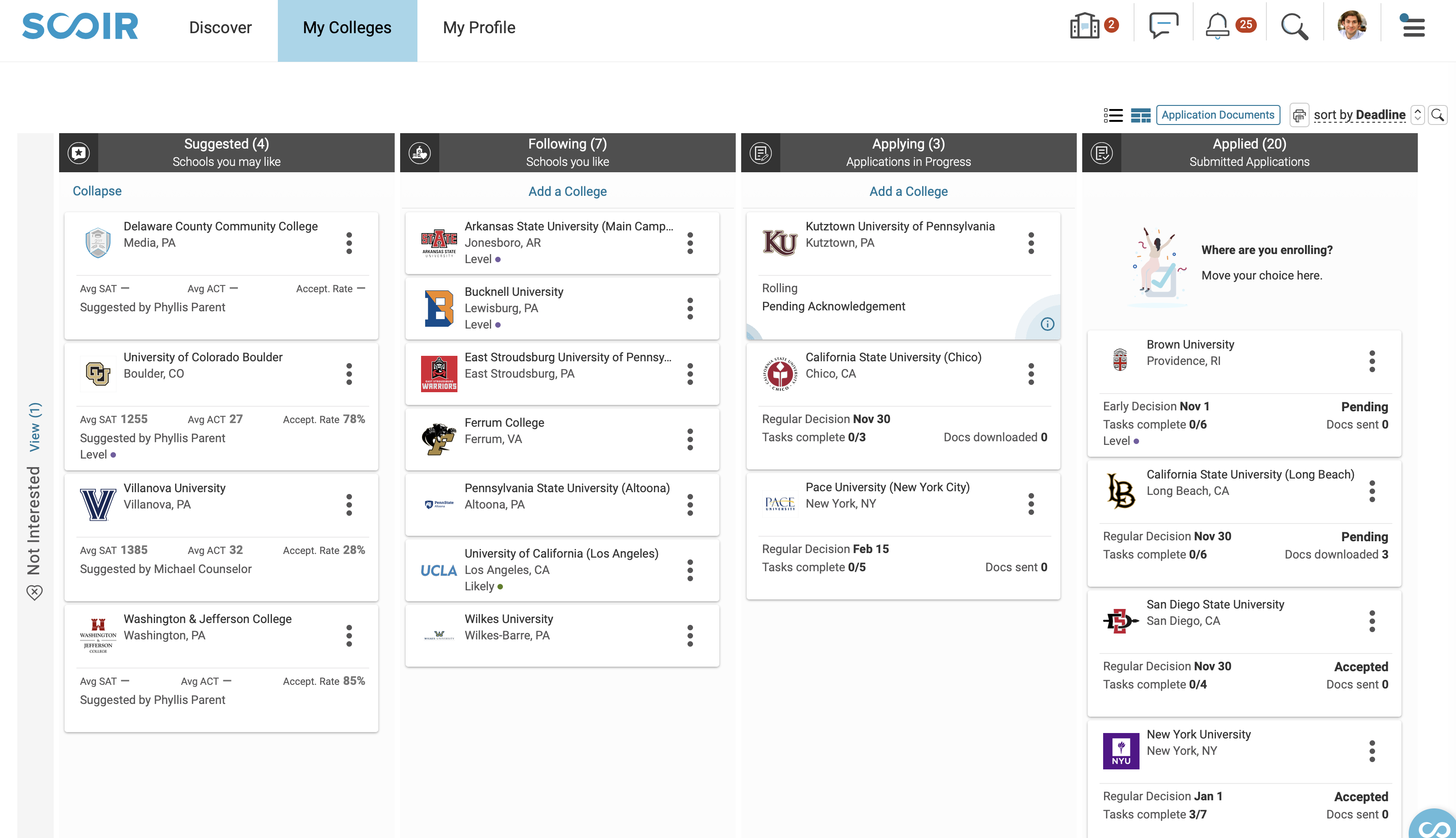Open Ferrum College options menu

690,440
